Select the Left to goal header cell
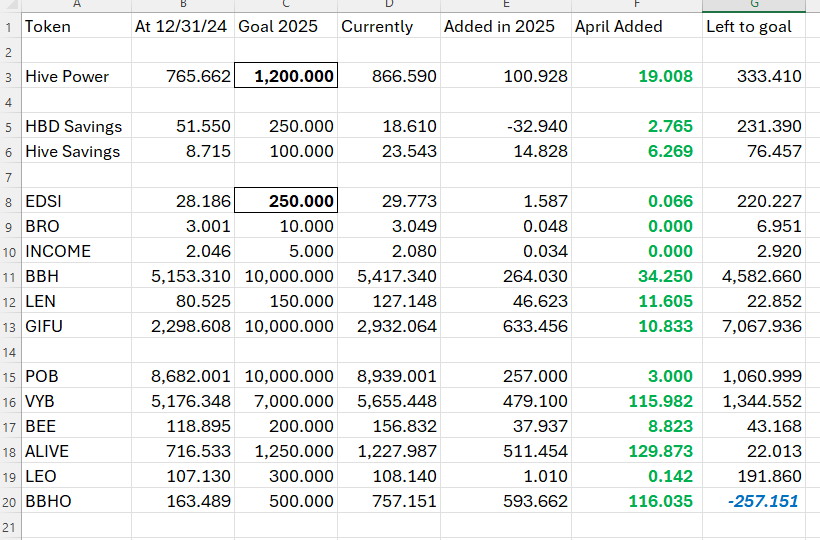 (x=754, y=26)
